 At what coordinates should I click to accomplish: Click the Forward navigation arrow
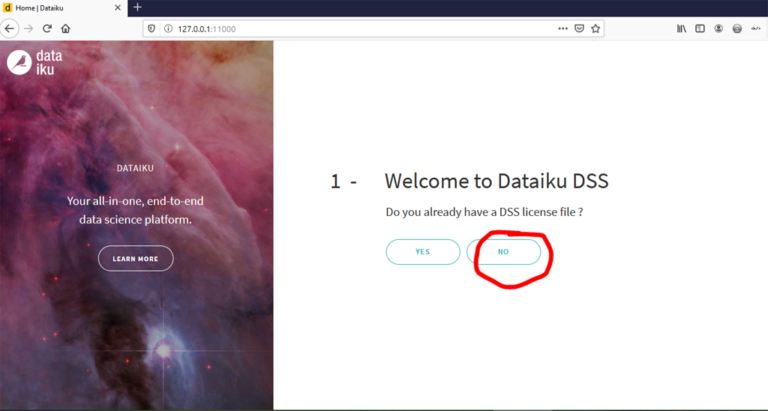point(28,28)
